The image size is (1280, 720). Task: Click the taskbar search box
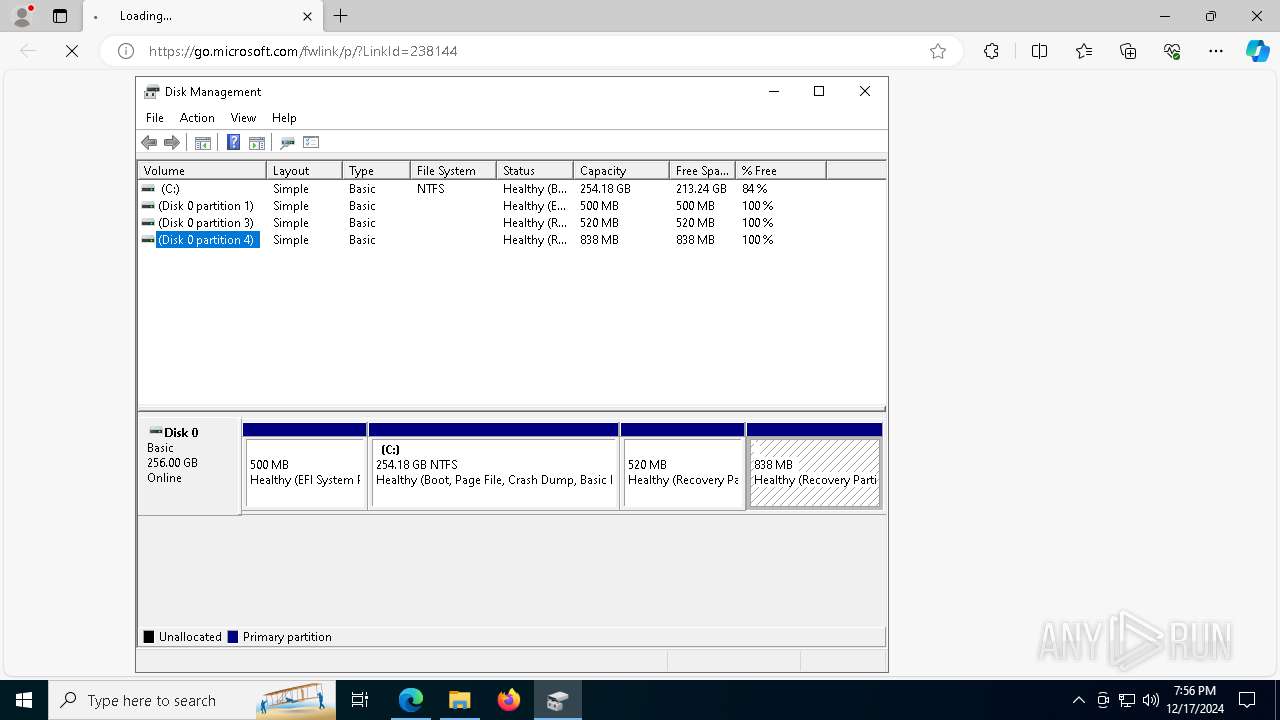[192, 700]
